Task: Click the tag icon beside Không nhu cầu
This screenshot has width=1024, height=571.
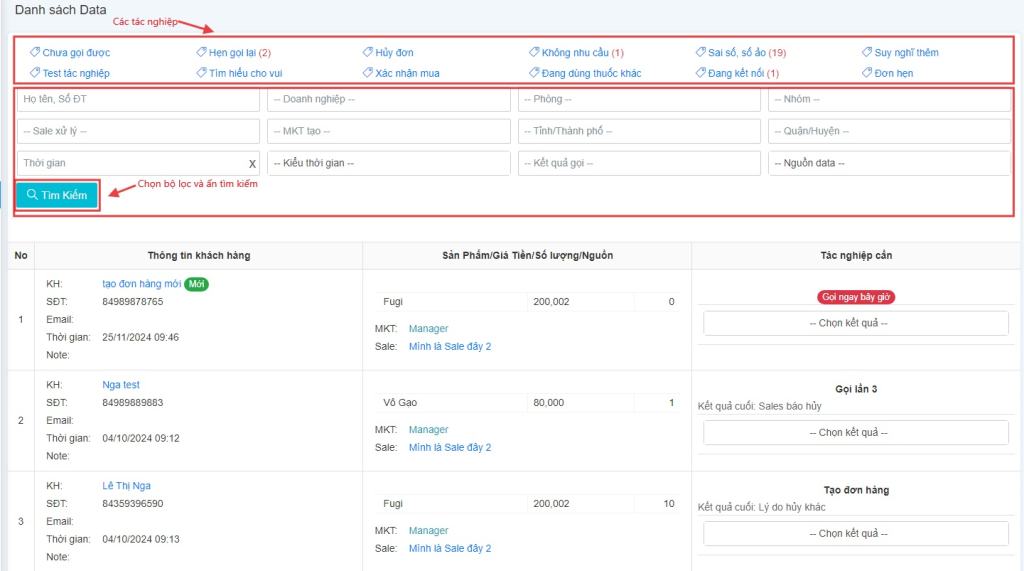Action: point(534,52)
